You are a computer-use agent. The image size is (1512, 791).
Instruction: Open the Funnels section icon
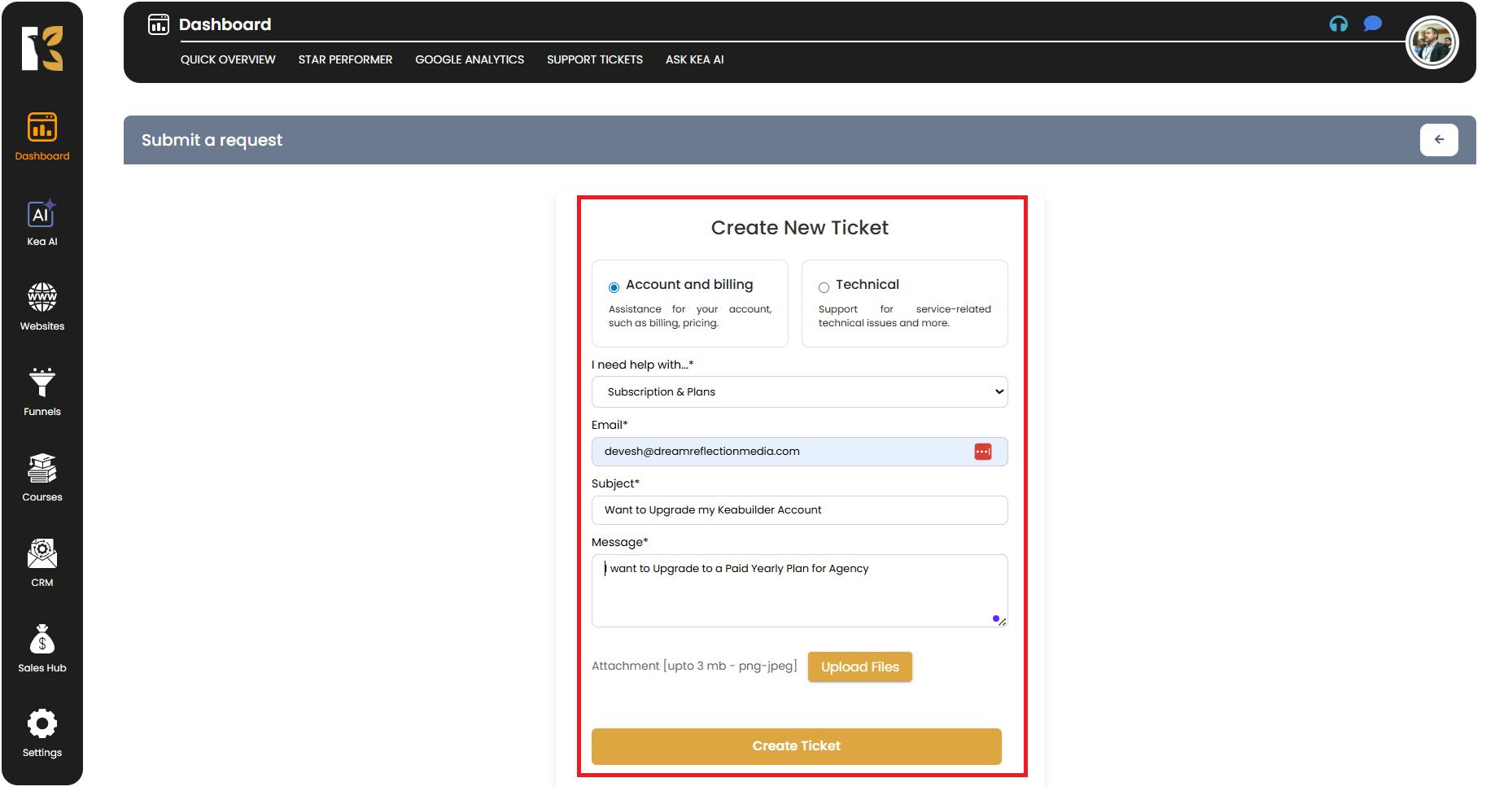coord(42,382)
